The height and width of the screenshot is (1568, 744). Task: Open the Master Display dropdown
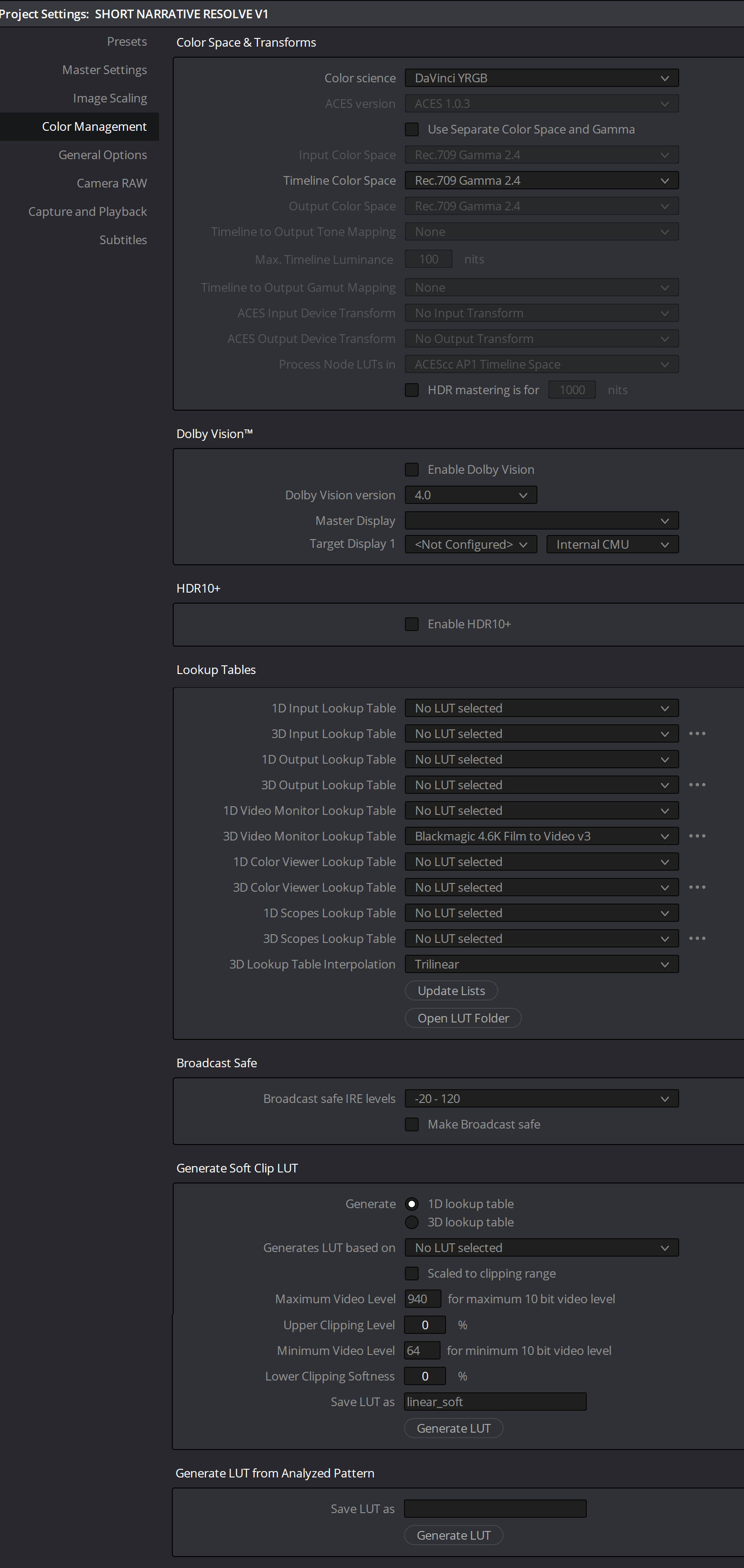coord(542,520)
